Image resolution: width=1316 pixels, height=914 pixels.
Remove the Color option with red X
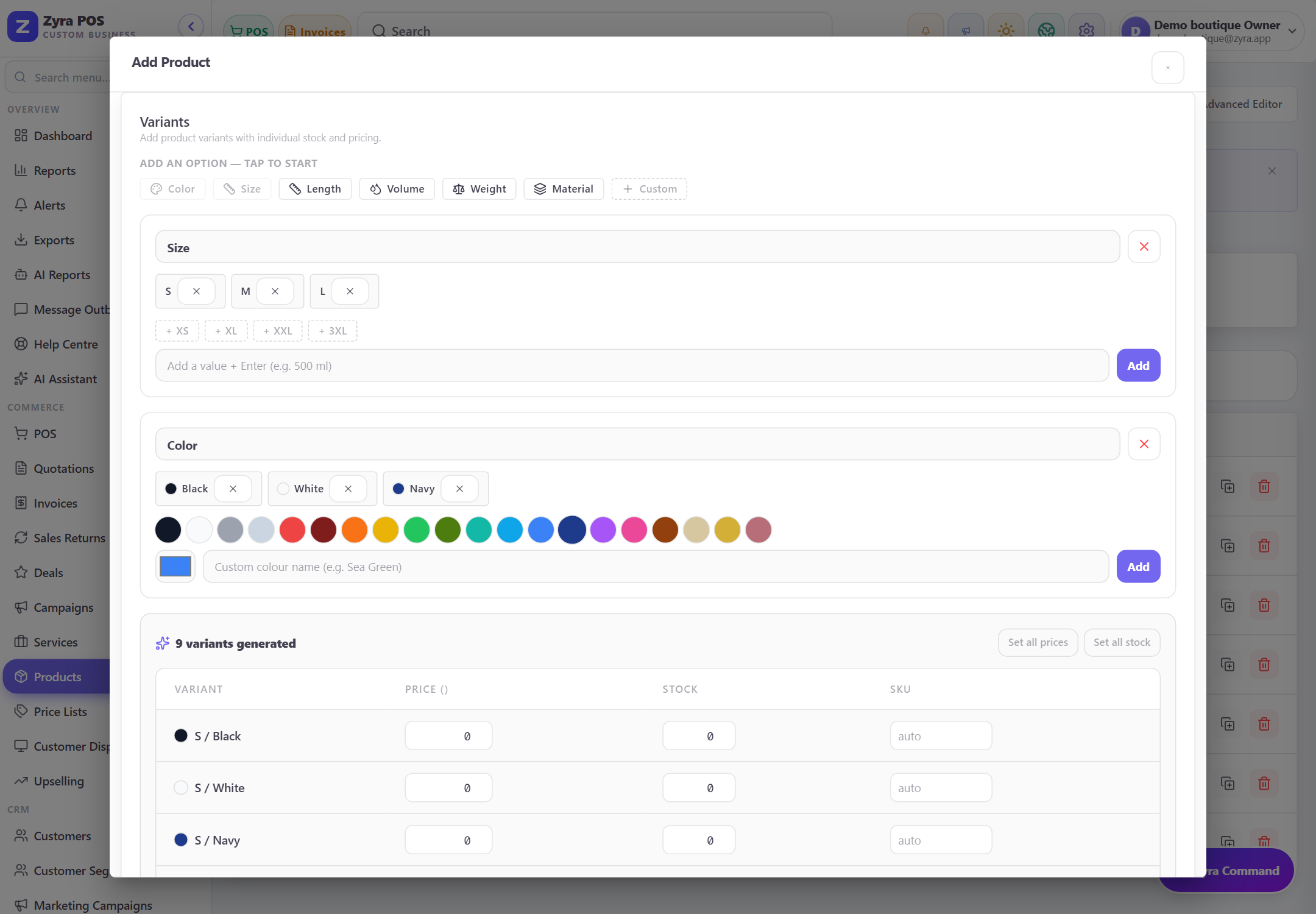(1144, 444)
